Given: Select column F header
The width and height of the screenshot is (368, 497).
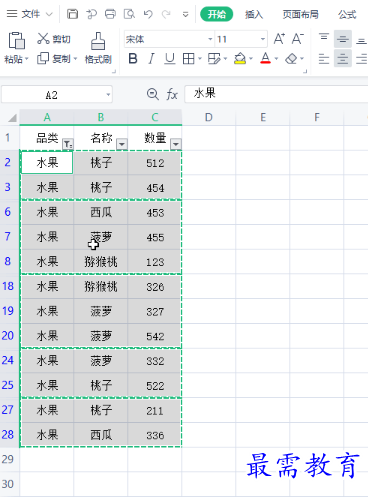Looking at the screenshot, I should pyautogui.click(x=317, y=117).
